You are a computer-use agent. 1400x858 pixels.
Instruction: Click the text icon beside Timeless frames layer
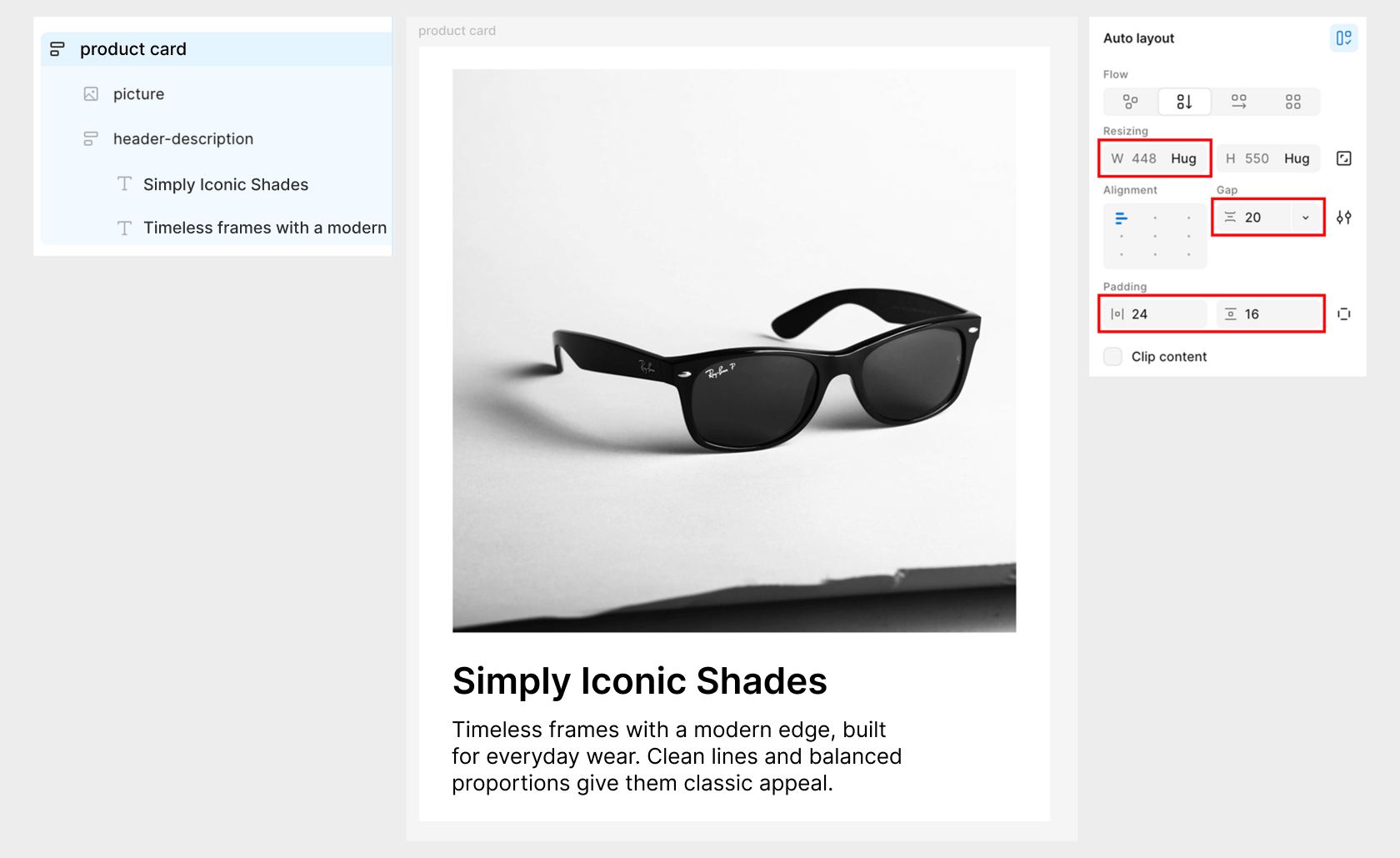124,228
